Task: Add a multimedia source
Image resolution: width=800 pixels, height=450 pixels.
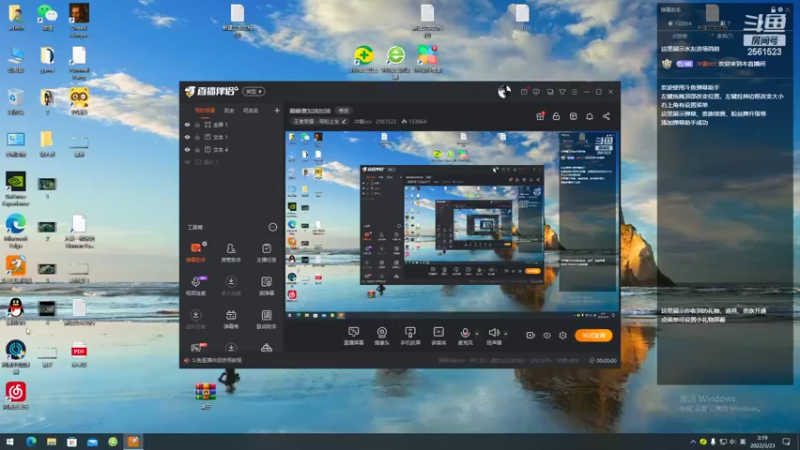Action: [x=438, y=336]
